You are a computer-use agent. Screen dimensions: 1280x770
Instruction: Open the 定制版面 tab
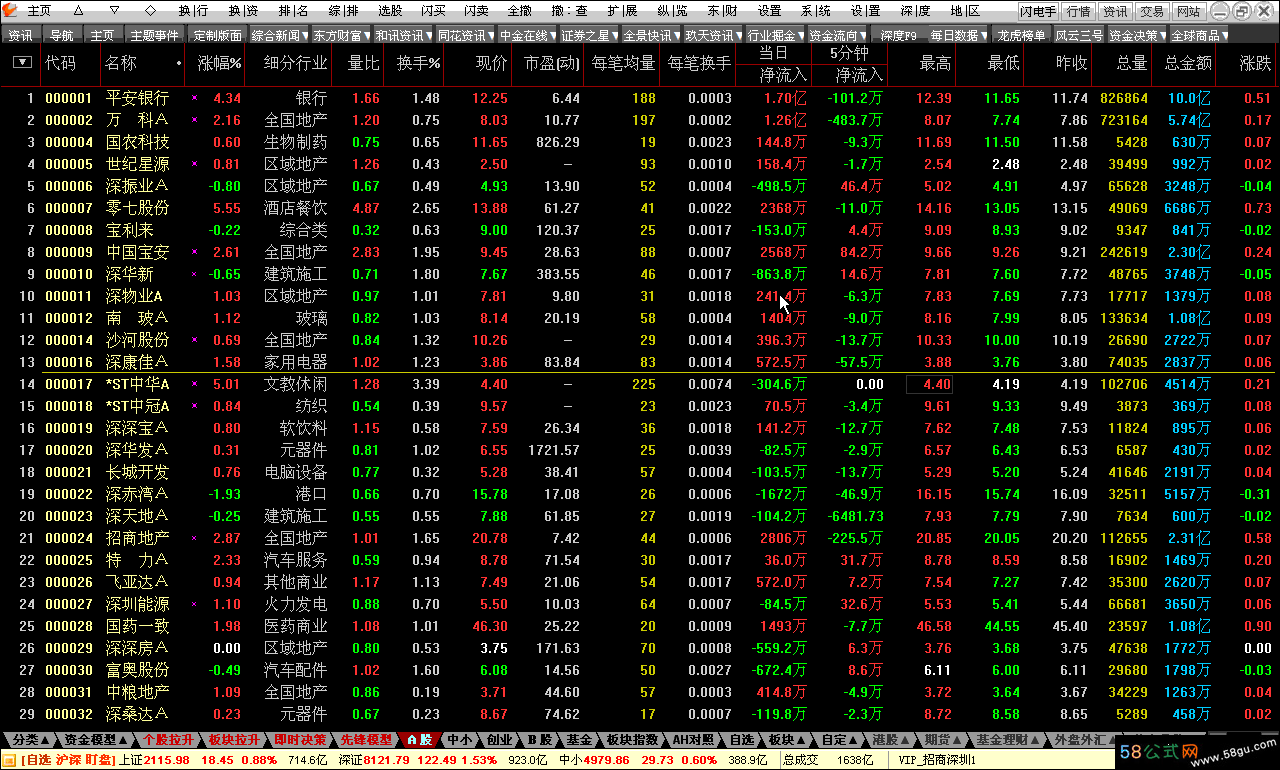tap(217, 35)
